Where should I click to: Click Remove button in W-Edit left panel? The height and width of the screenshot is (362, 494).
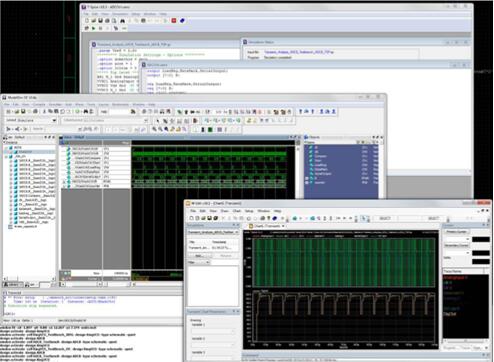point(226,256)
